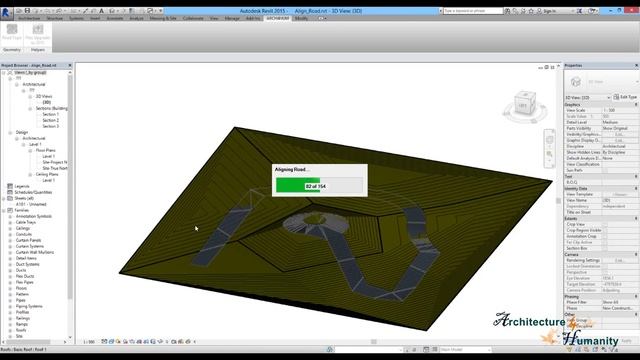Toggle the Far Clip Active checkbox
The height and width of the screenshot is (360, 640).
(x=605, y=242)
